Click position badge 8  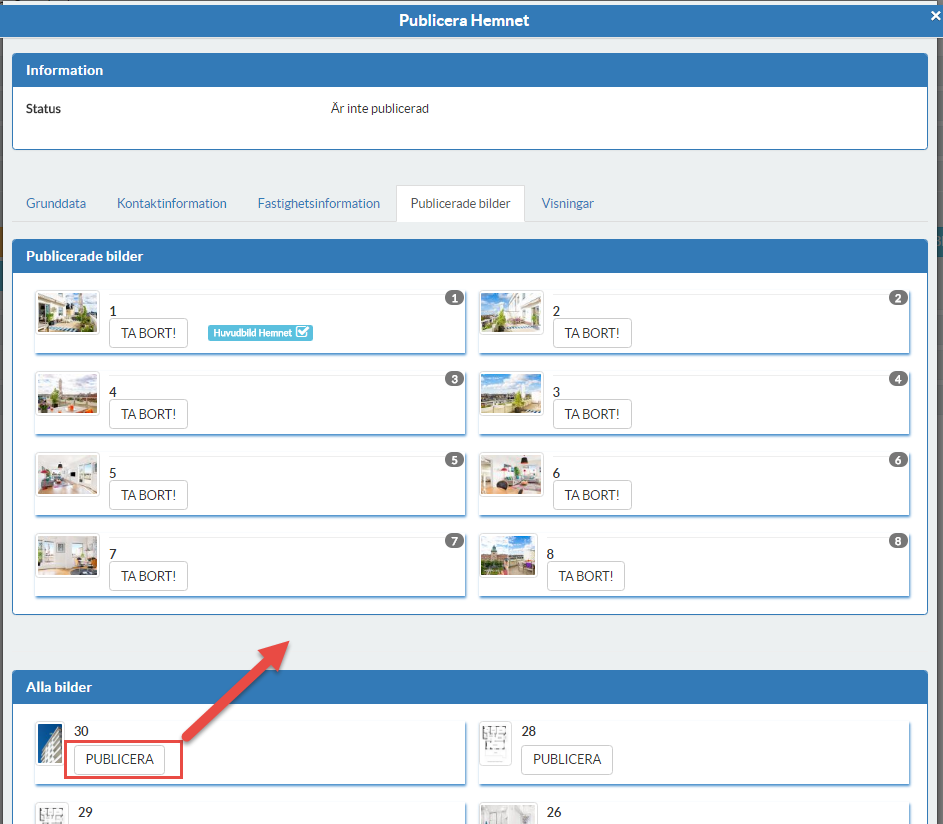[x=898, y=541]
